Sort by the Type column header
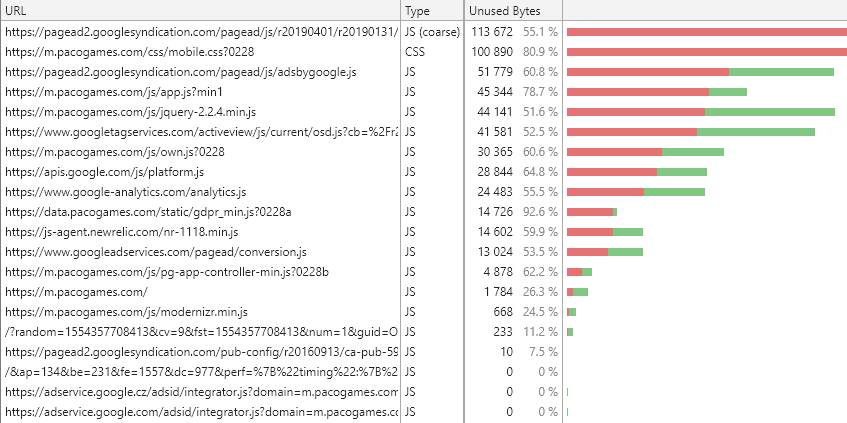This screenshot has width=847, height=423. pyautogui.click(x=432, y=10)
